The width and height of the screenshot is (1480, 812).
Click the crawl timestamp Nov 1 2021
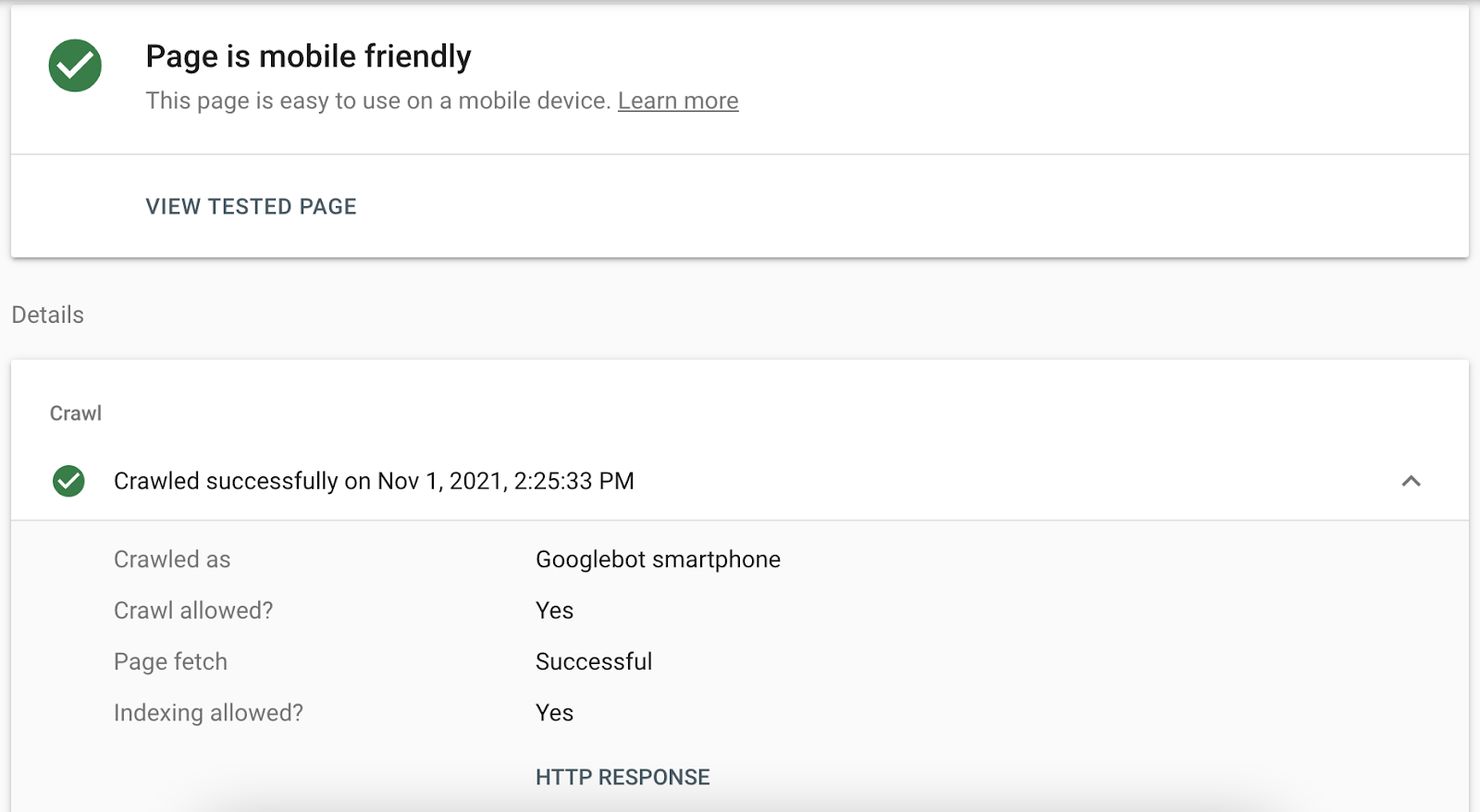pyautogui.click(x=374, y=481)
